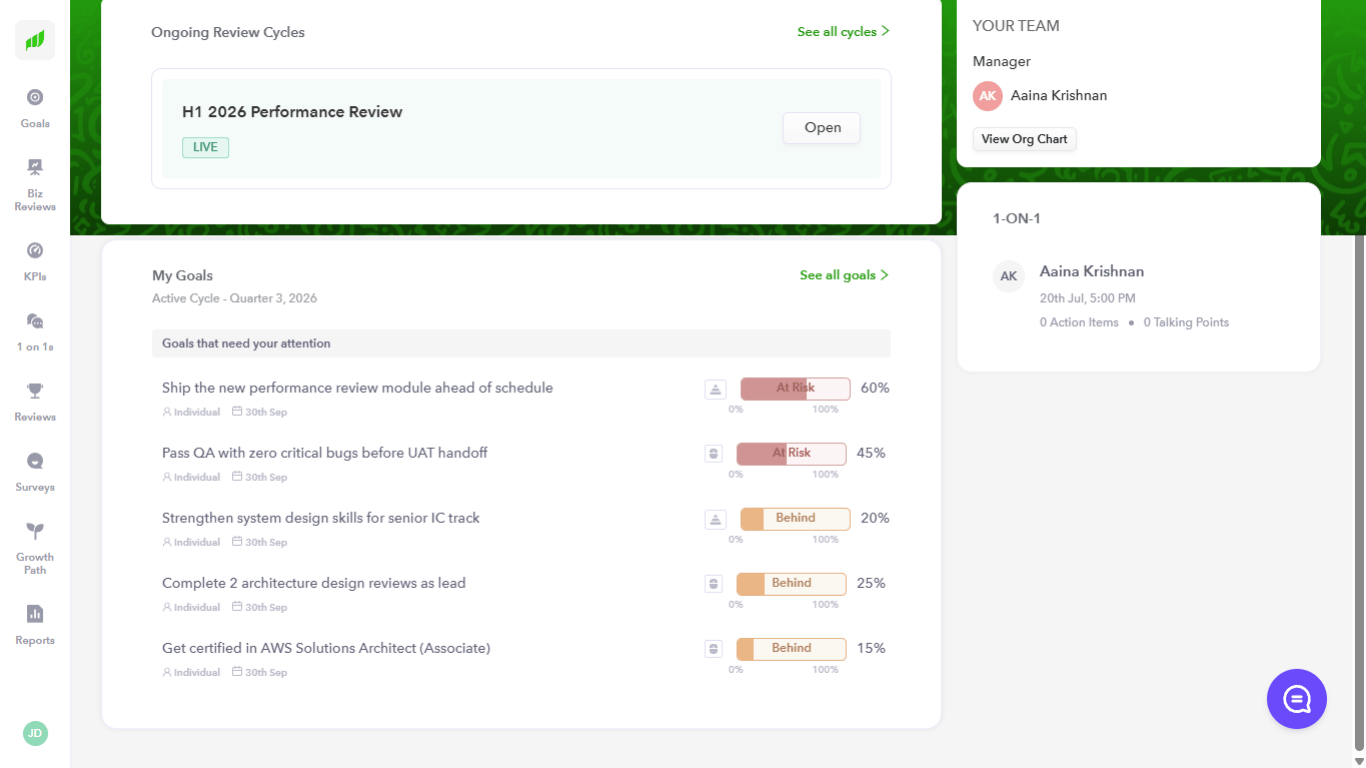
Task: Click "0 Talking Points" in 1-on-1 card
Action: coord(1186,323)
